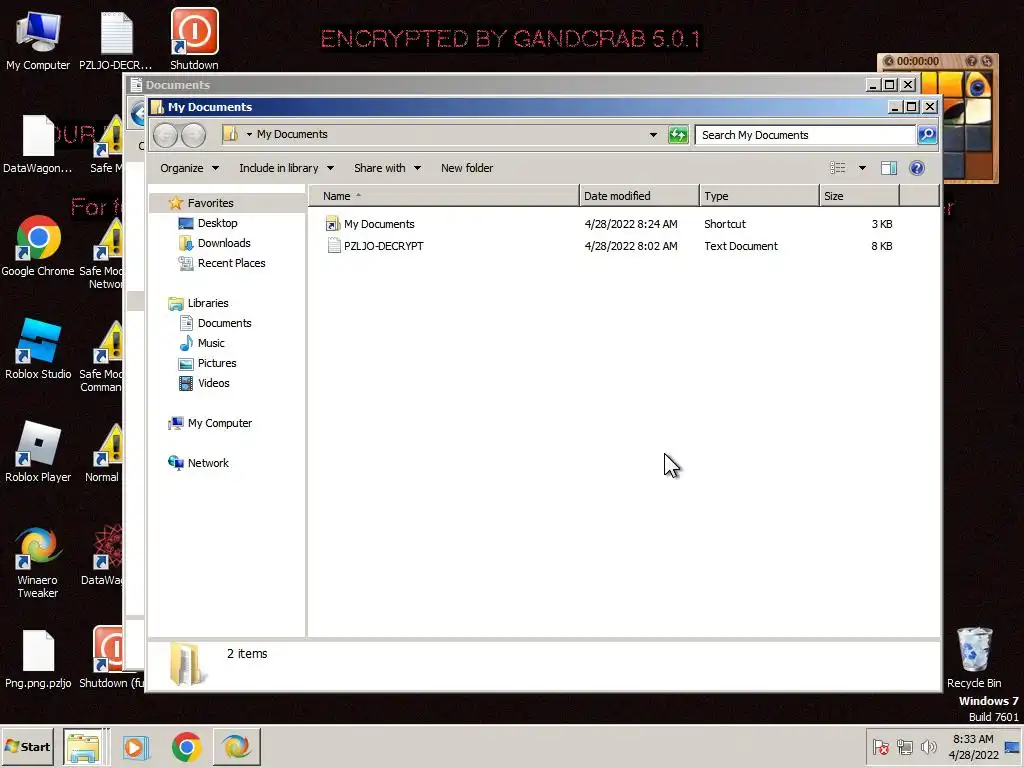The width and height of the screenshot is (1024, 768).
Task: Sort by the Size column header
Action: (859, 196)
